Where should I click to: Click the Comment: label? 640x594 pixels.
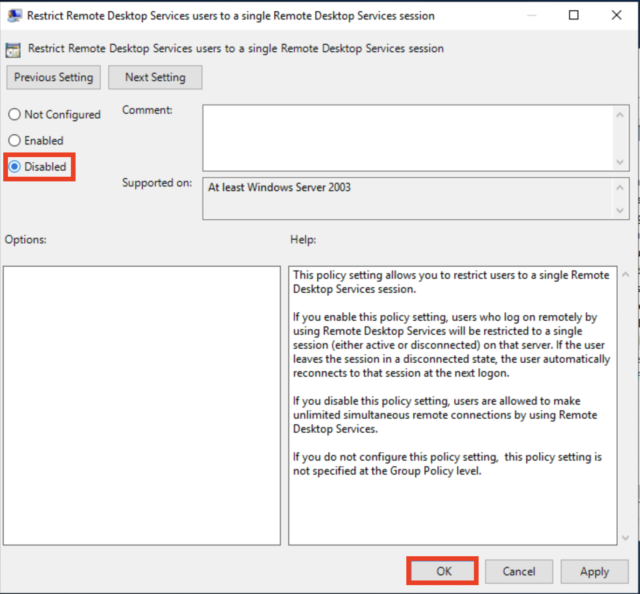[x=147, y=110]
